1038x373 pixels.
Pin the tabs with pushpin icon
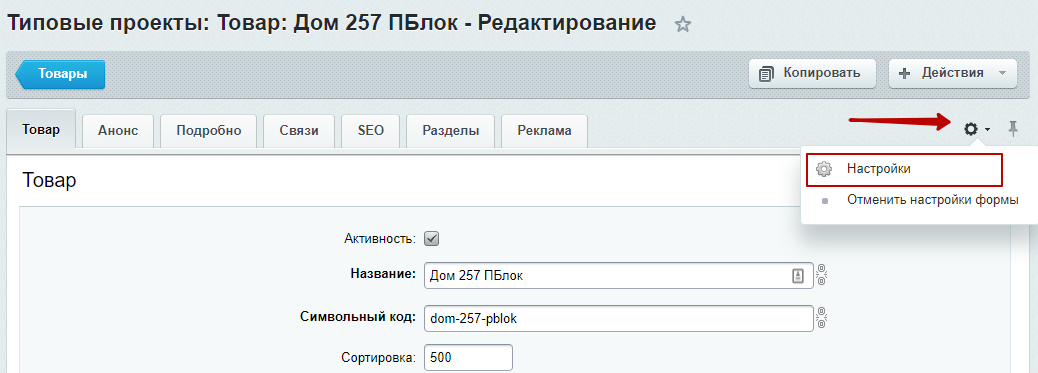[1013, 129]
